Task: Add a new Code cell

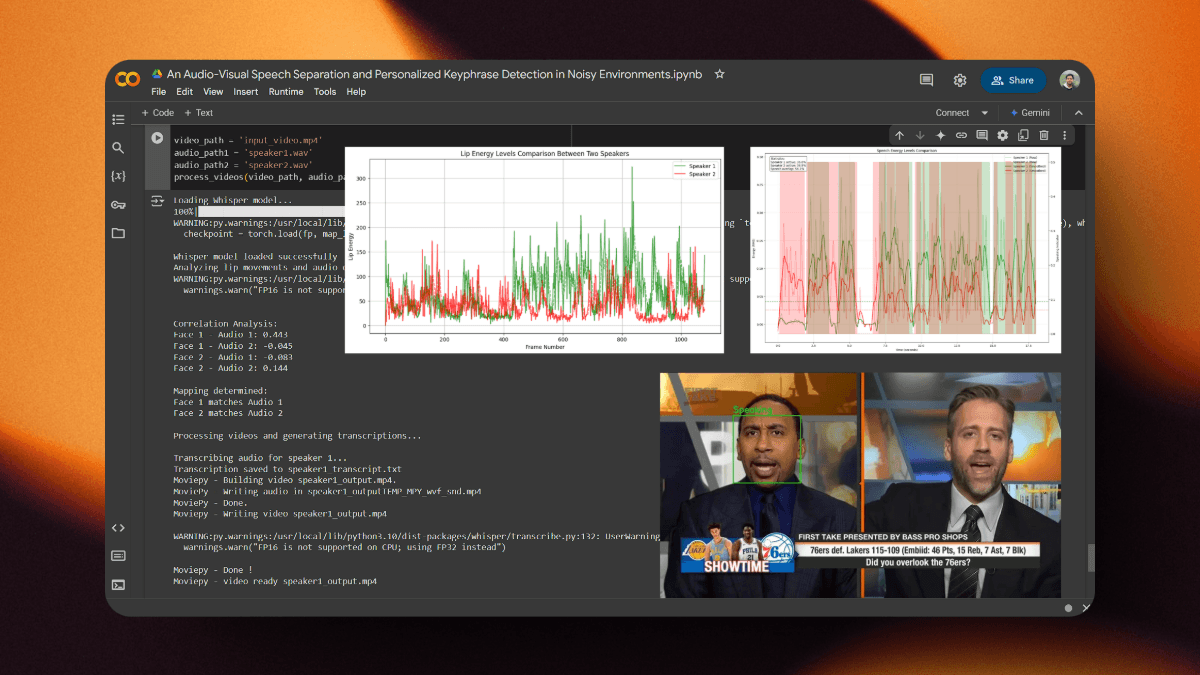Action: point(158,113)
